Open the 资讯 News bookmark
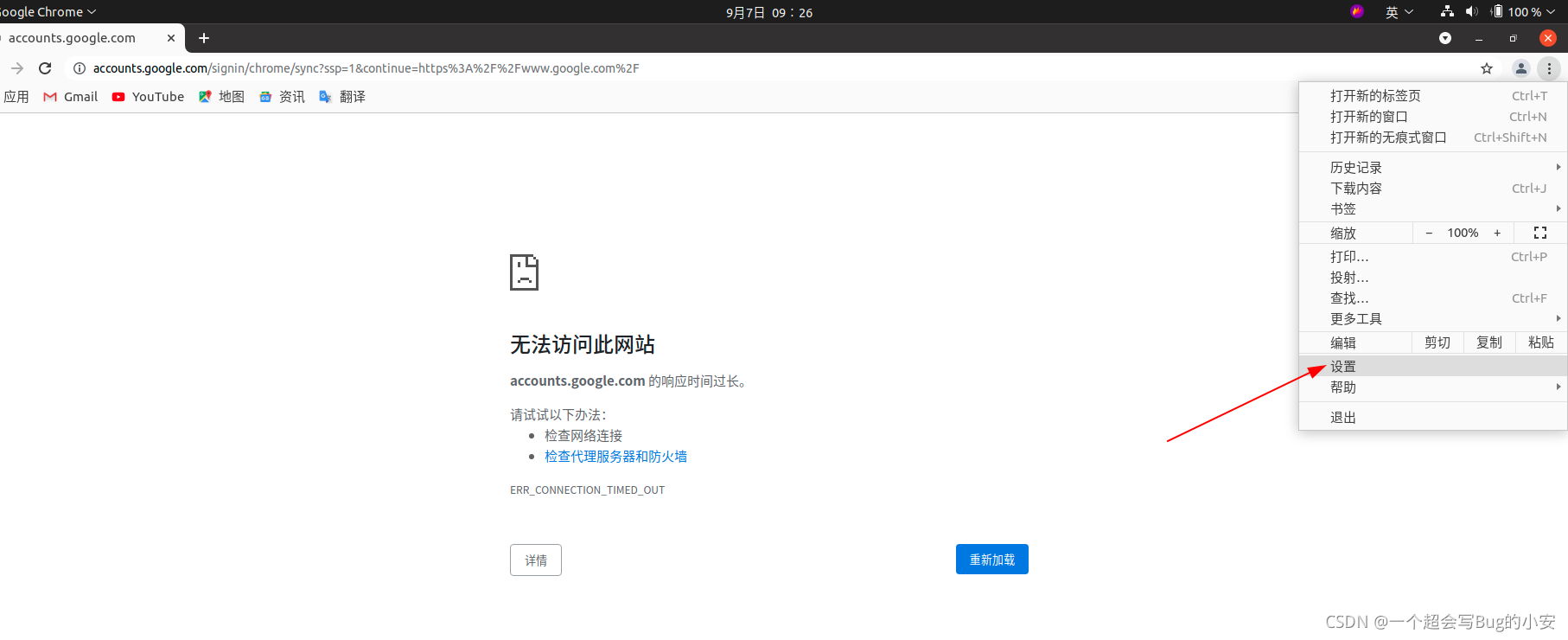Screen dimensions: 1568x640 [x=282, y=97]
